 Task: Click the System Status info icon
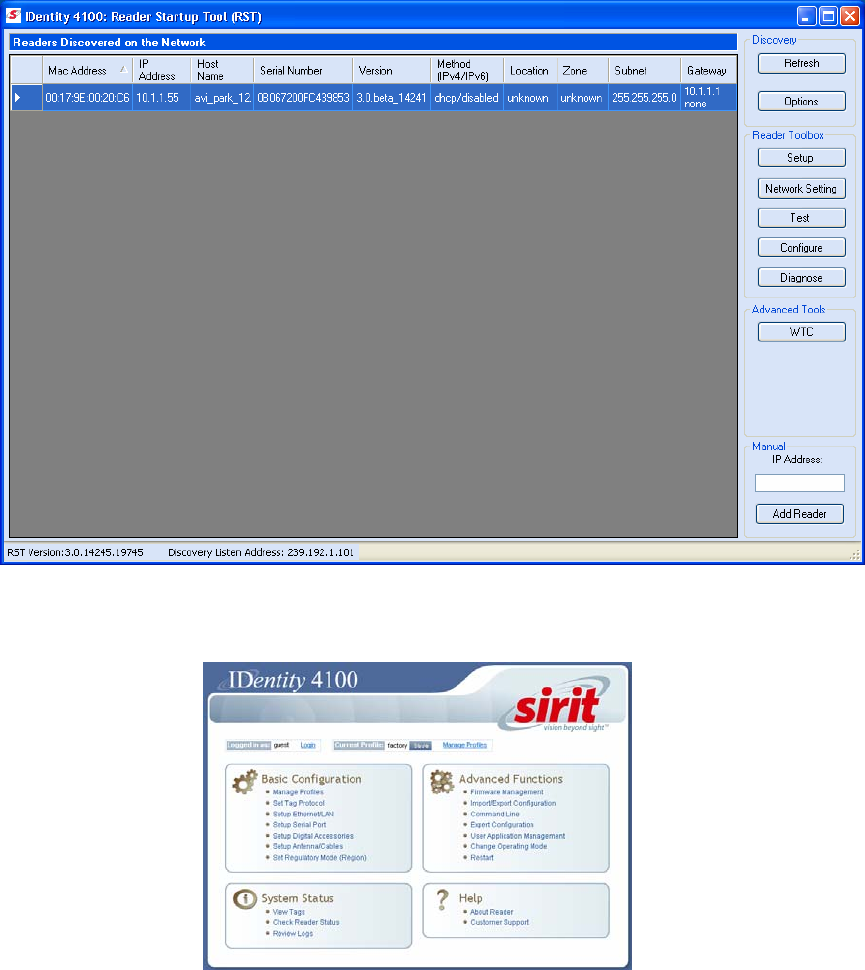244,898
